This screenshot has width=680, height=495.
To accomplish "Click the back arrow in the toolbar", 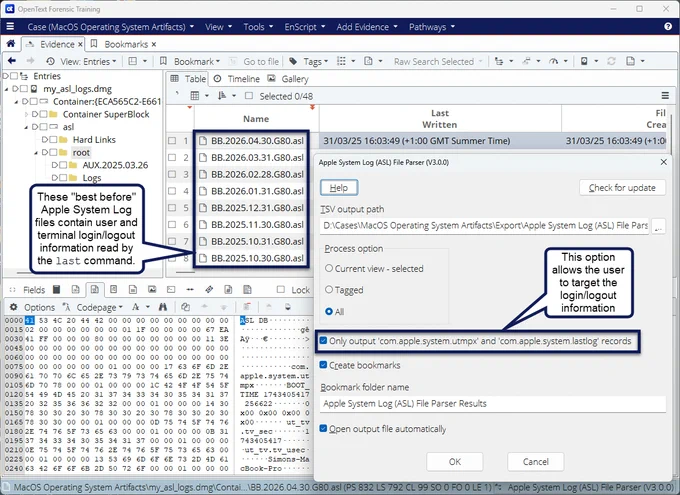I will 12,61.
